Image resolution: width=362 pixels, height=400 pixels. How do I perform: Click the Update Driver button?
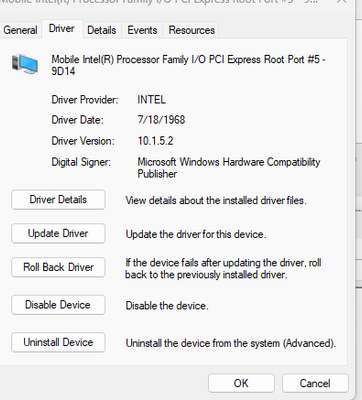tap(58, 233)
